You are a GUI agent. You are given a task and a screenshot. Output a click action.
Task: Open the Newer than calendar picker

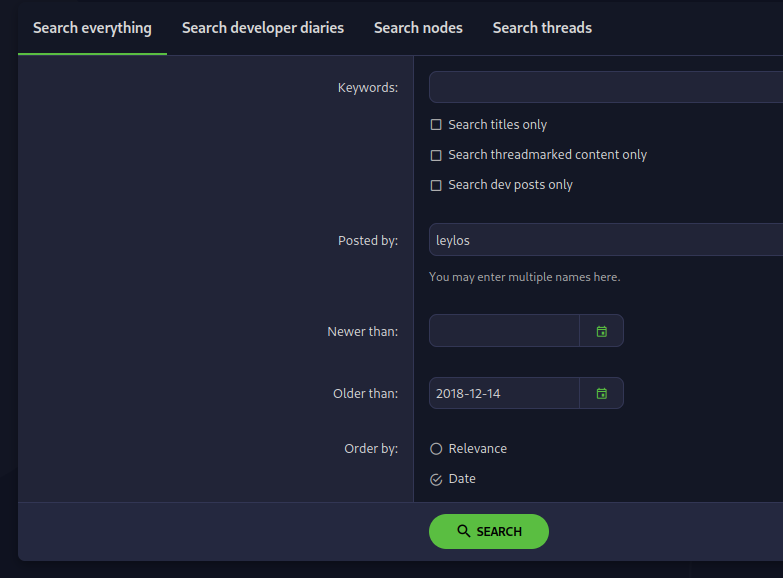pyautogui.click(x=601, y=331)
